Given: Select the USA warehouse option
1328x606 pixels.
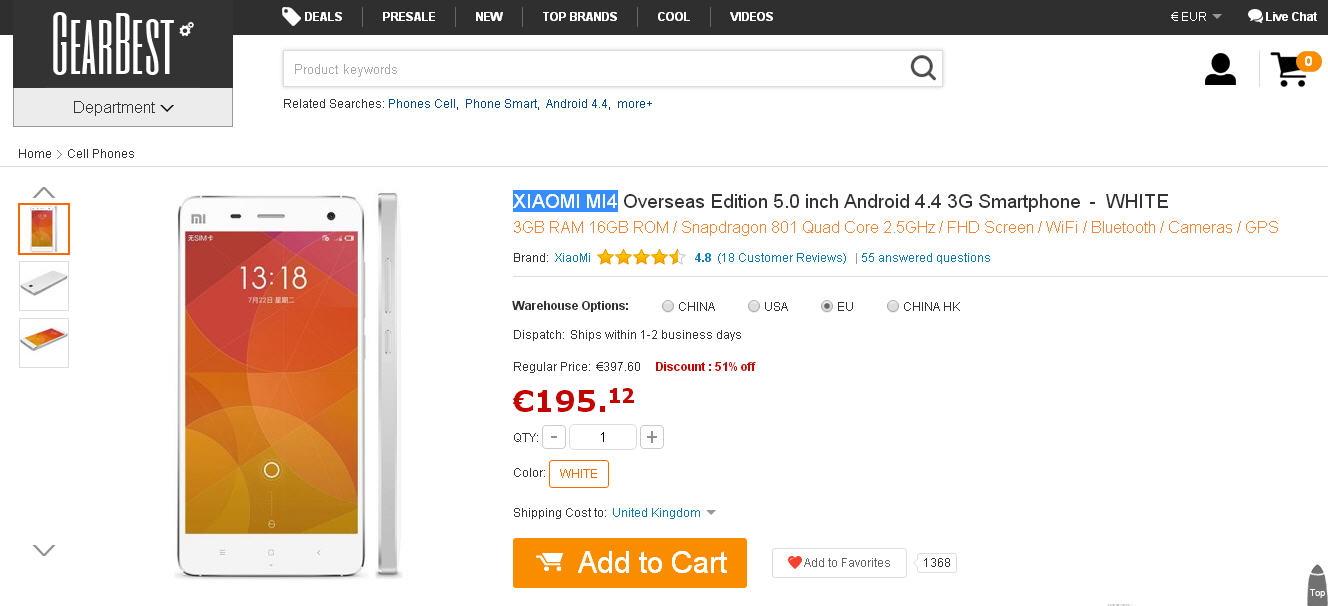Looking at the screenshot, I should click(754, 306).
